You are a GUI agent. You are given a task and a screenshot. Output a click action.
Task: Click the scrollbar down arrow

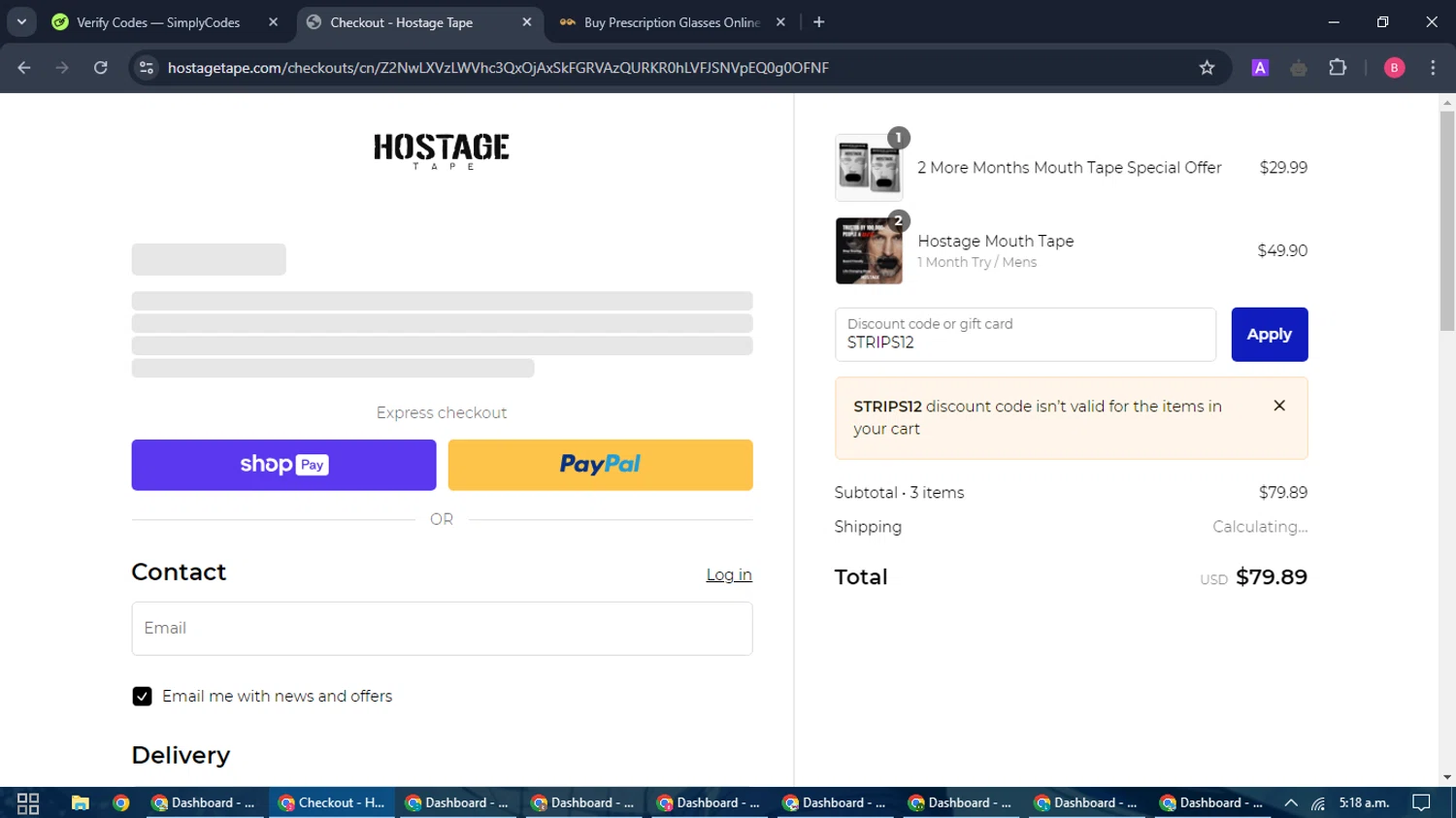click(x=1447, y=777)
